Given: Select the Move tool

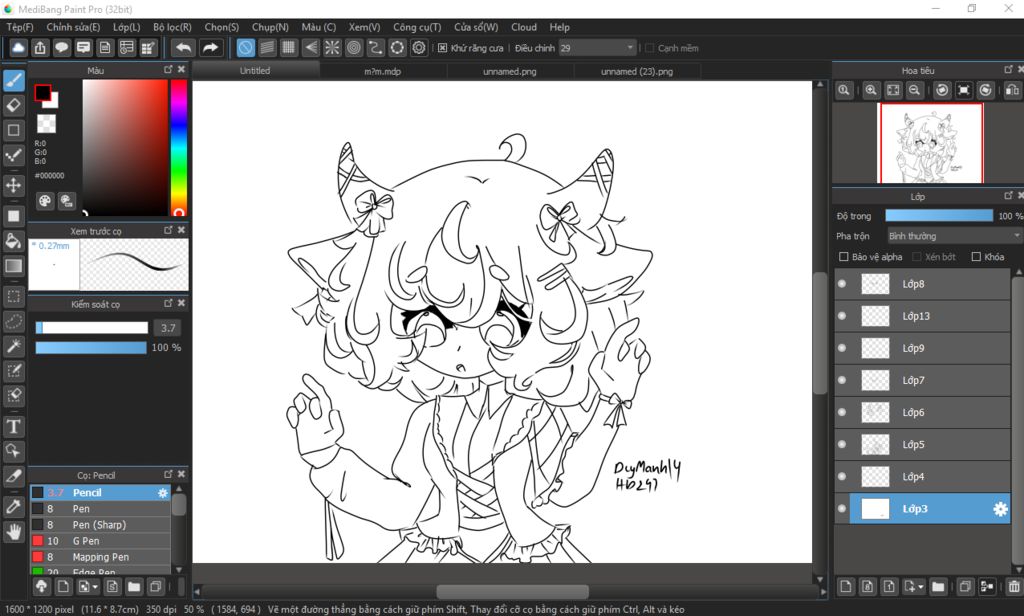Looking at the screenshot, I should (14, 186).
